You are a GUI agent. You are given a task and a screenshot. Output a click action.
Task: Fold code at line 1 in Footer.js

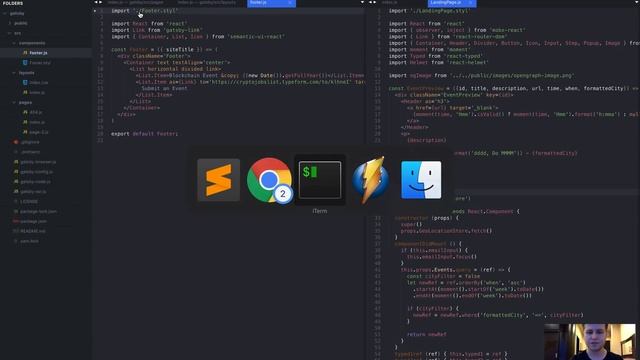click(95, 11)
